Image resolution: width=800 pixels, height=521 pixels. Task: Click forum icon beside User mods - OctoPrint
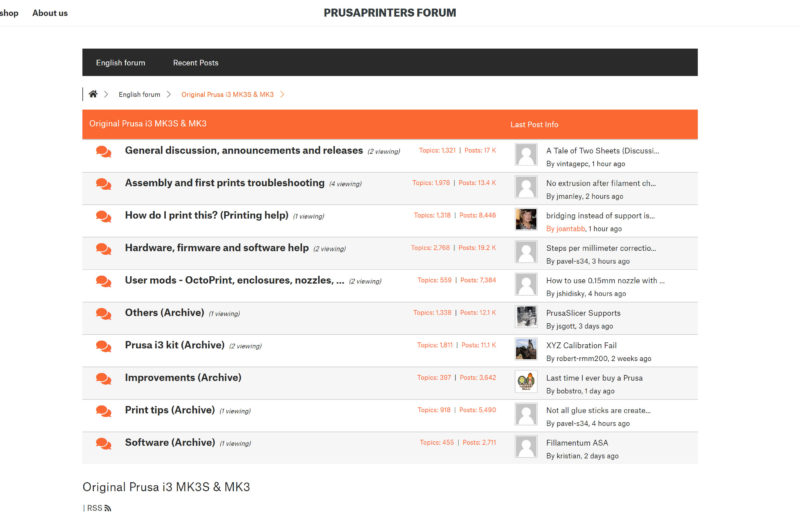(104, 281)
